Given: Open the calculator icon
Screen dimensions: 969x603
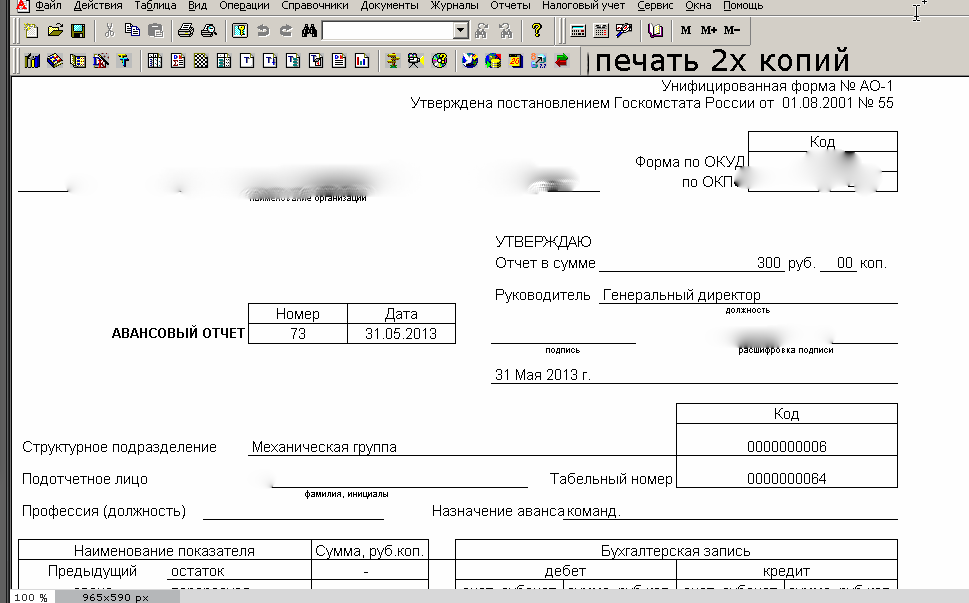Looking at the screenshot, I should pyautogui.click(x=579, y=31).
